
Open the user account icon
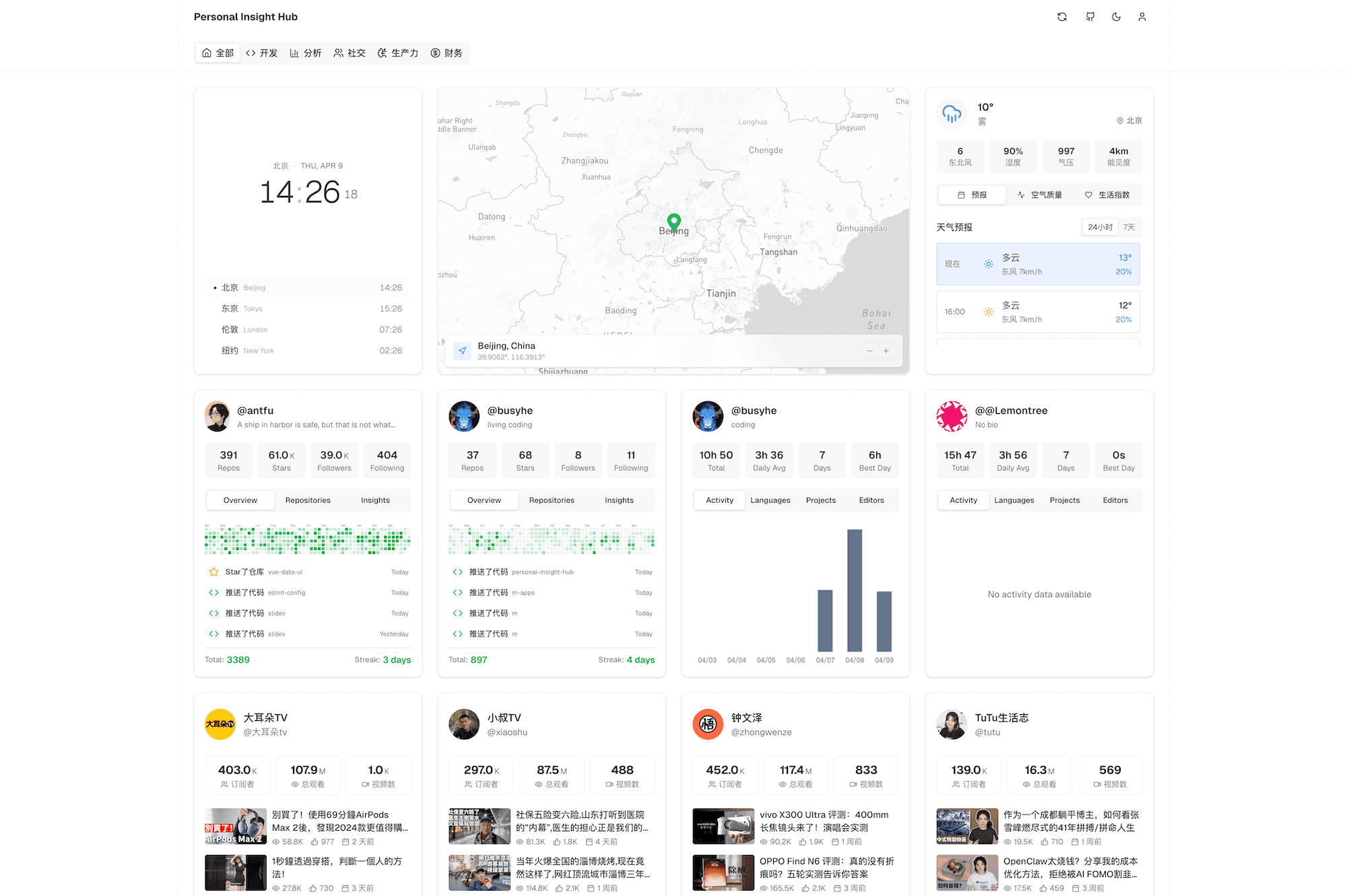1142,17
